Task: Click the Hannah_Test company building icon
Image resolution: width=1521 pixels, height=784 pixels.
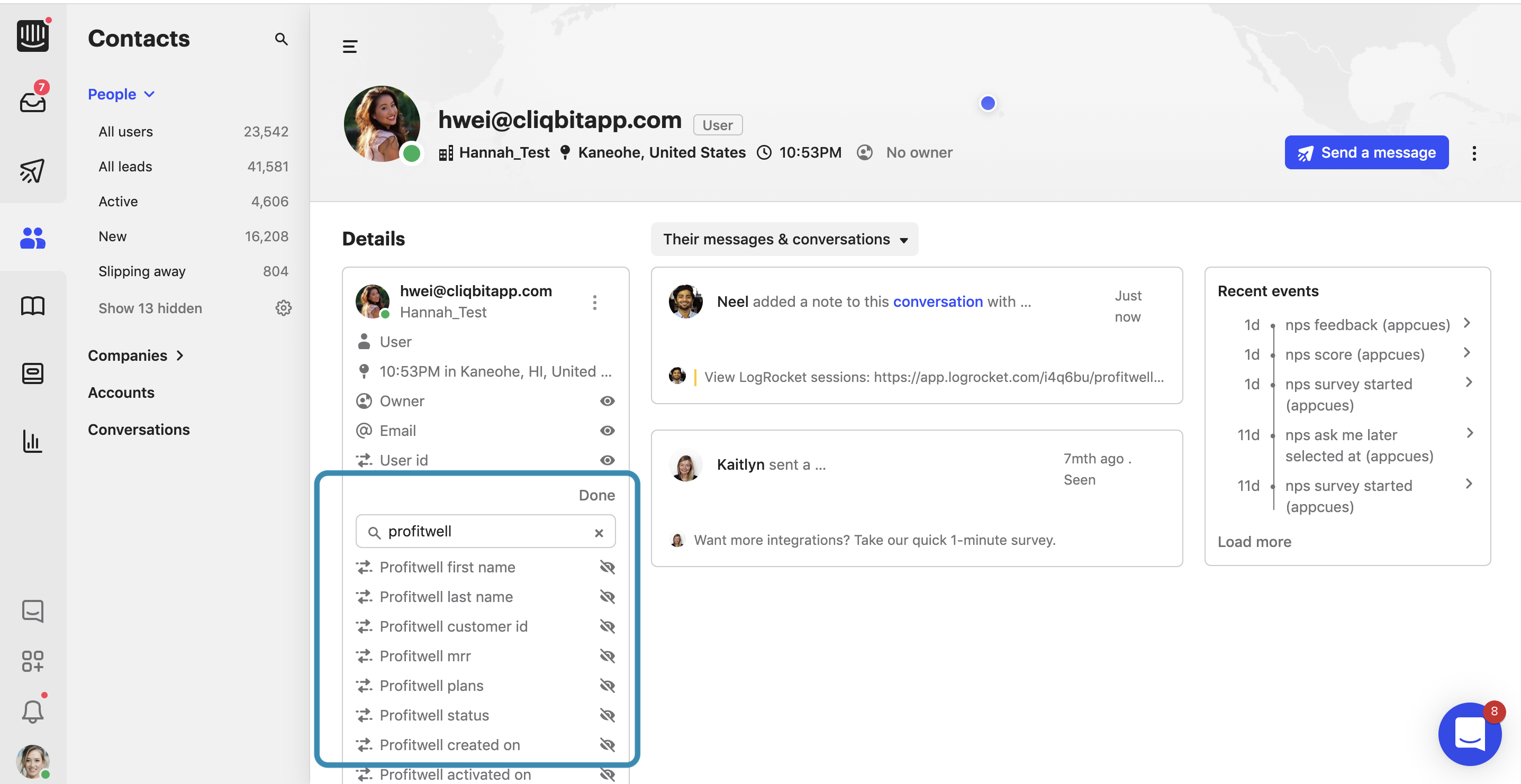Action: (446, 153)
